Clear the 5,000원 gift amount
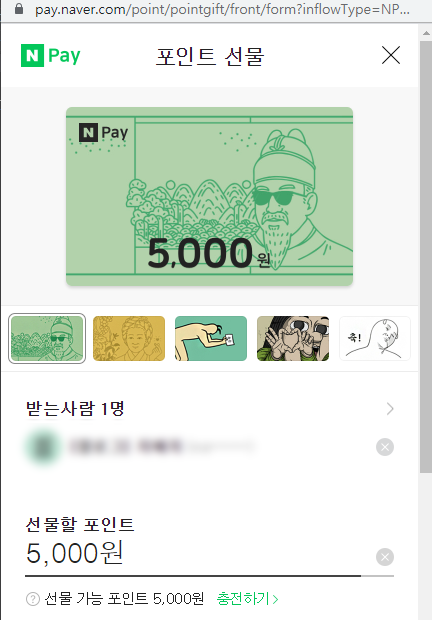Screen dimensions: 432x620 pos(385,557)
